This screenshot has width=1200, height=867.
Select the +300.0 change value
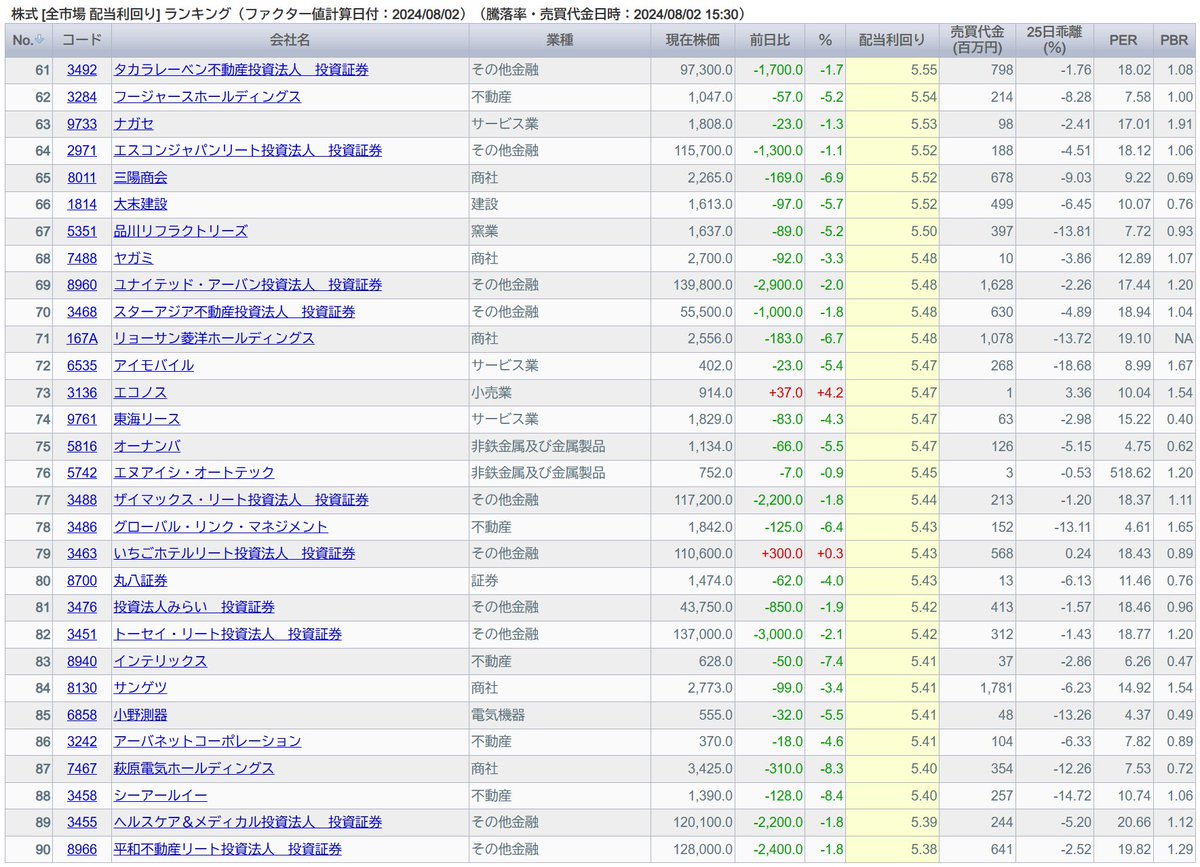click(781, 553)
